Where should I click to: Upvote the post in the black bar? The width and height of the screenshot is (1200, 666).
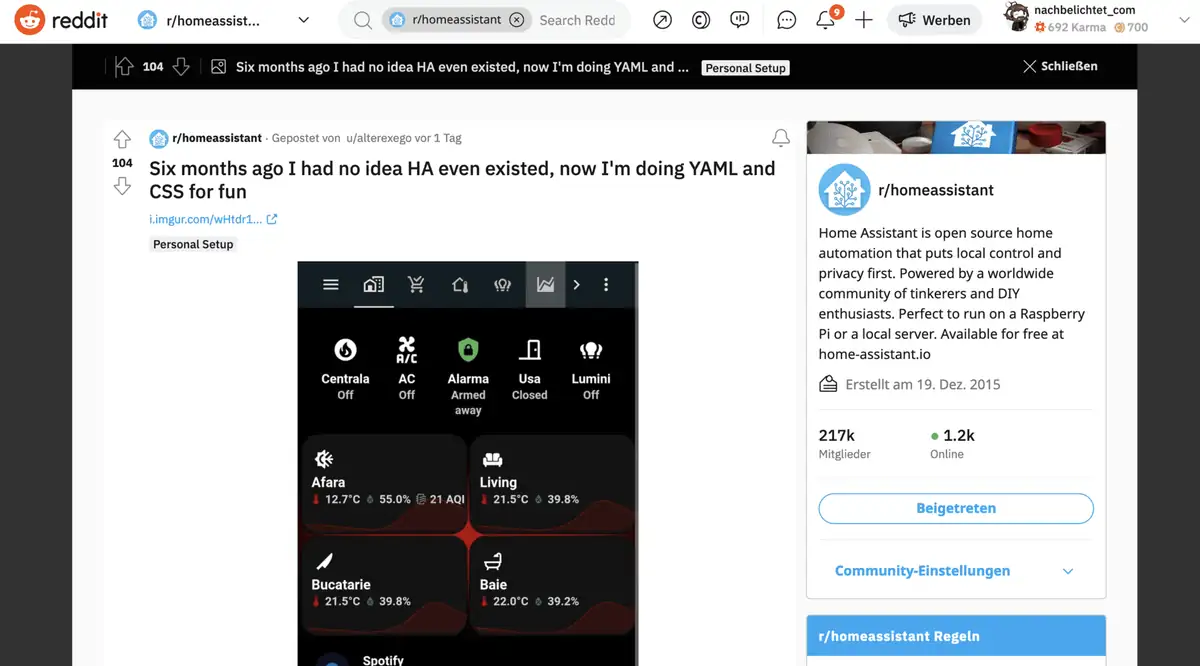(x=124, y=67)
